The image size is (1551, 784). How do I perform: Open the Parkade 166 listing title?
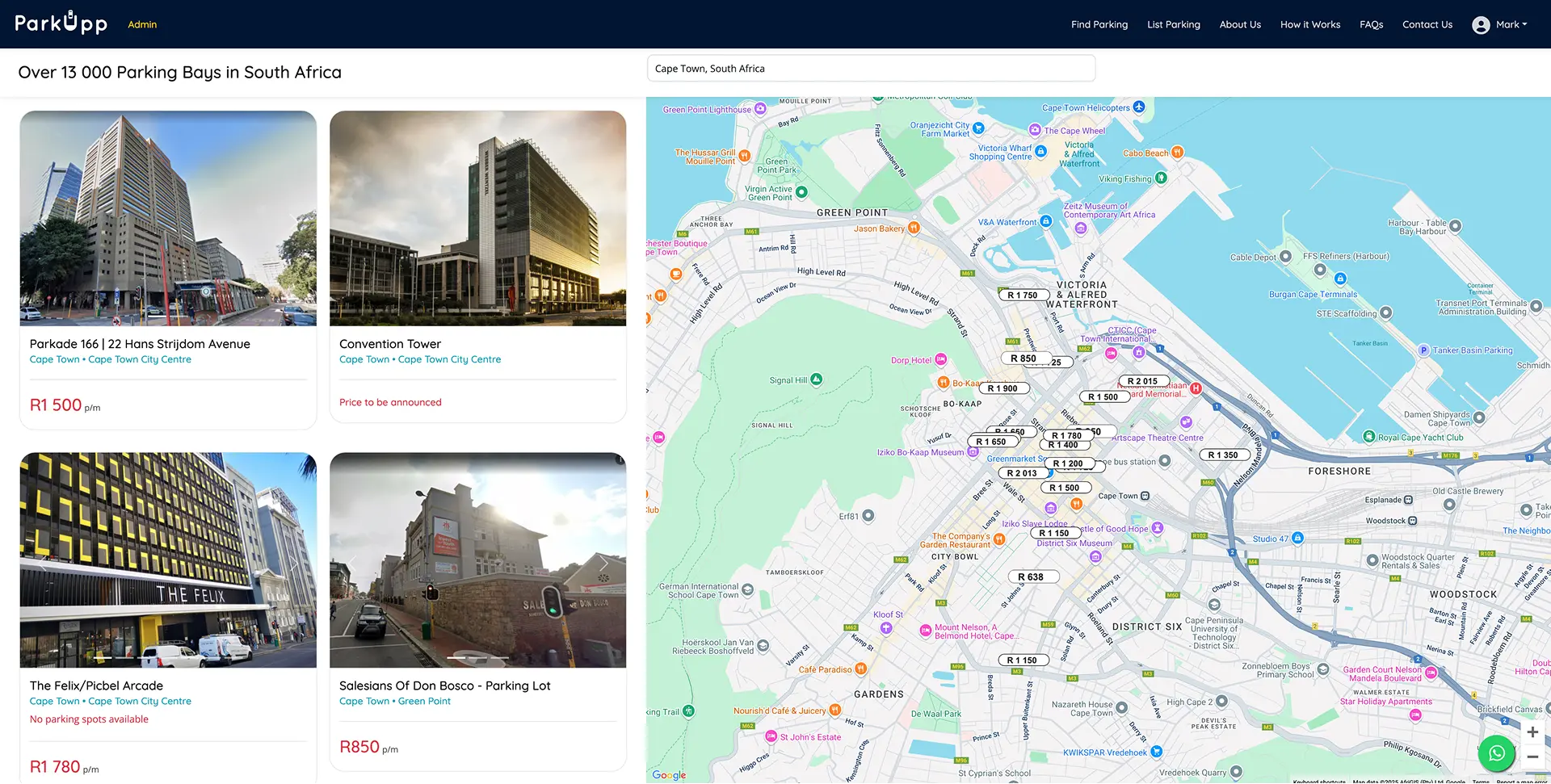click(140, 344)
